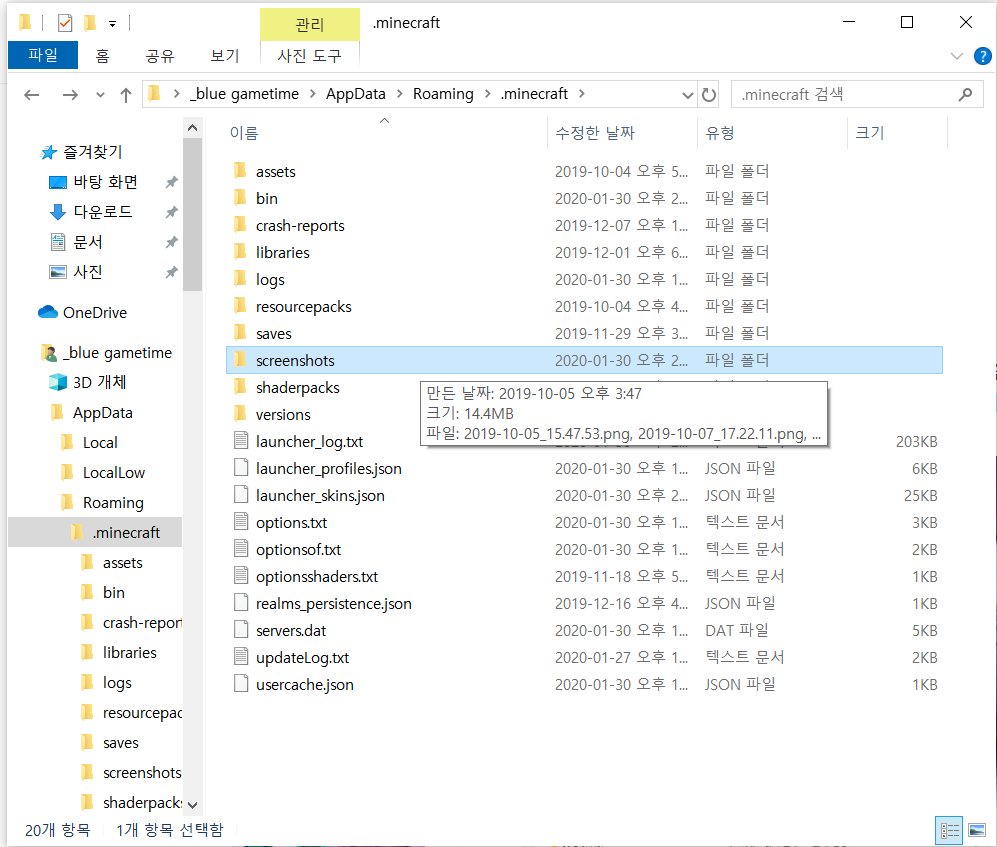
Task: Select screenshots folder in navigation tree
Action: tap(142, 773)
